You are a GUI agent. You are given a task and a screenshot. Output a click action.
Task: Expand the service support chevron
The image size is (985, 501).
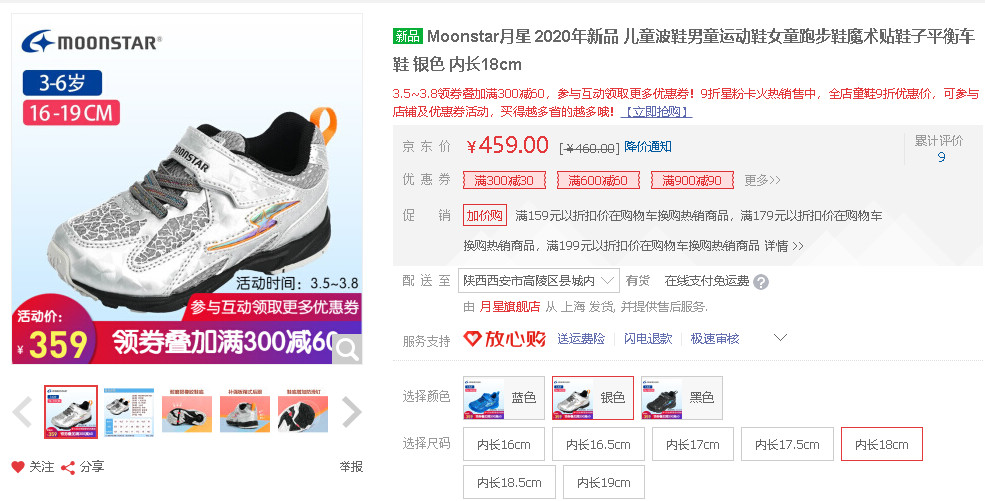pos(780,338)
